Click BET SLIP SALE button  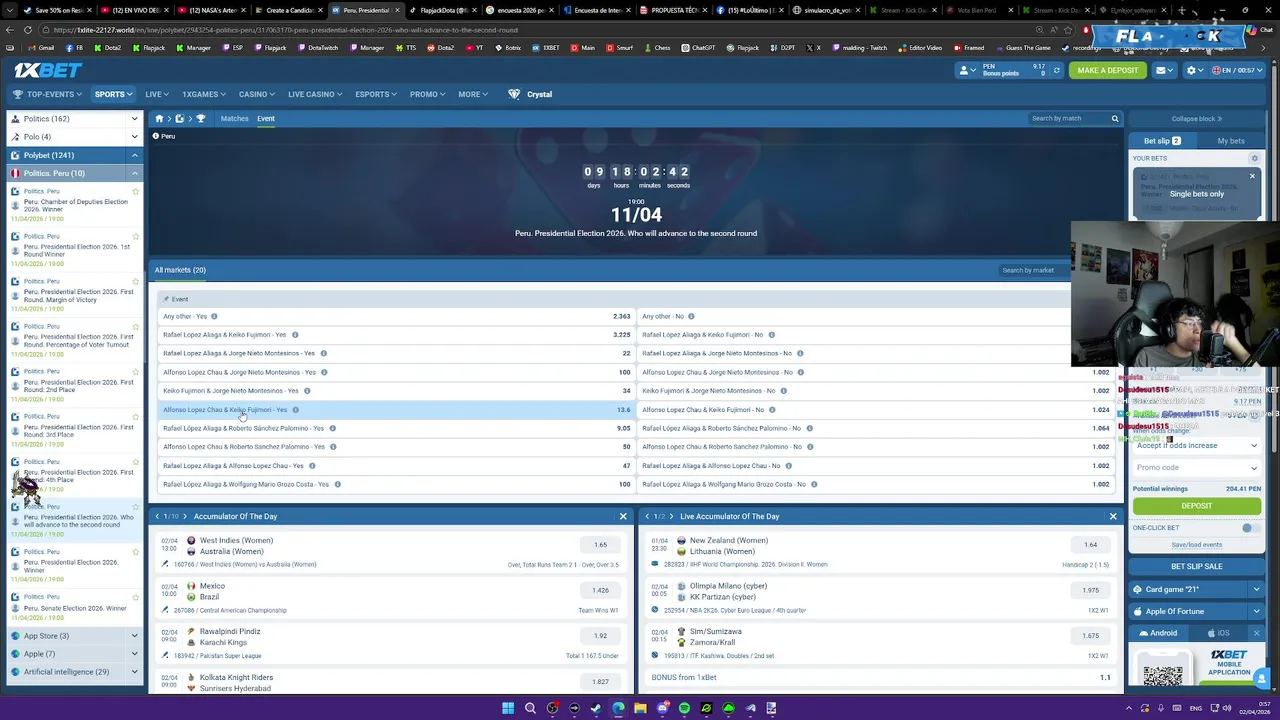click(x=1196, y=567)
